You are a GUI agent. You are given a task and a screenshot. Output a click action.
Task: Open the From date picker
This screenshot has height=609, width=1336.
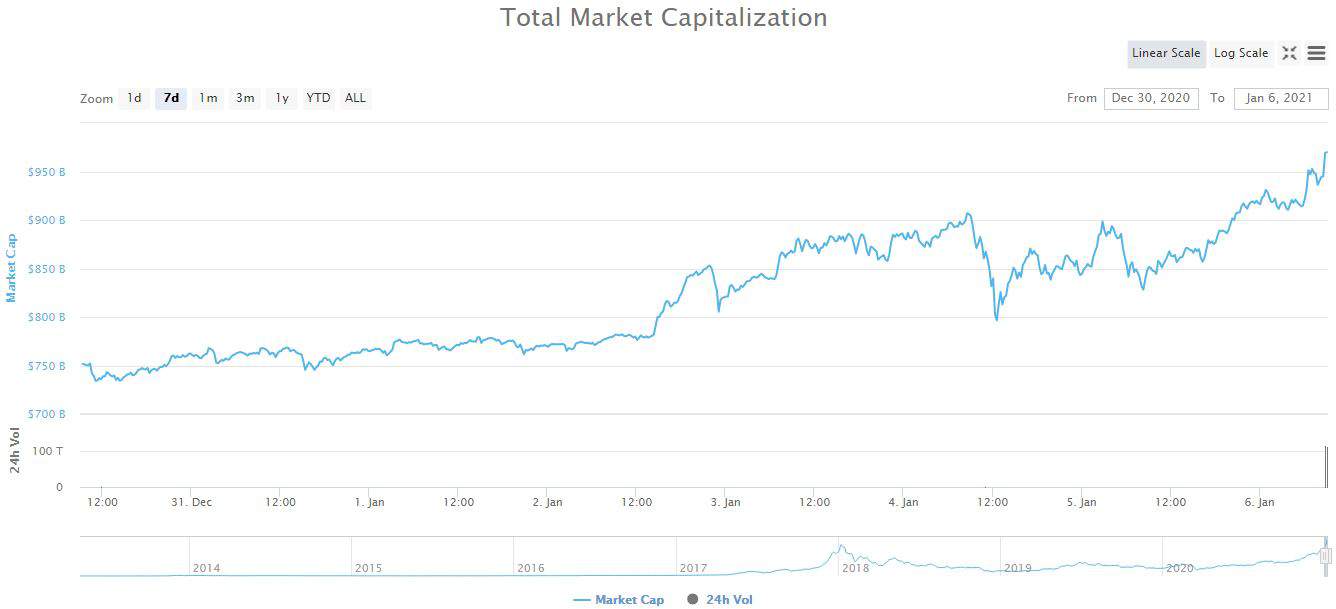[x=1150, y=98]
